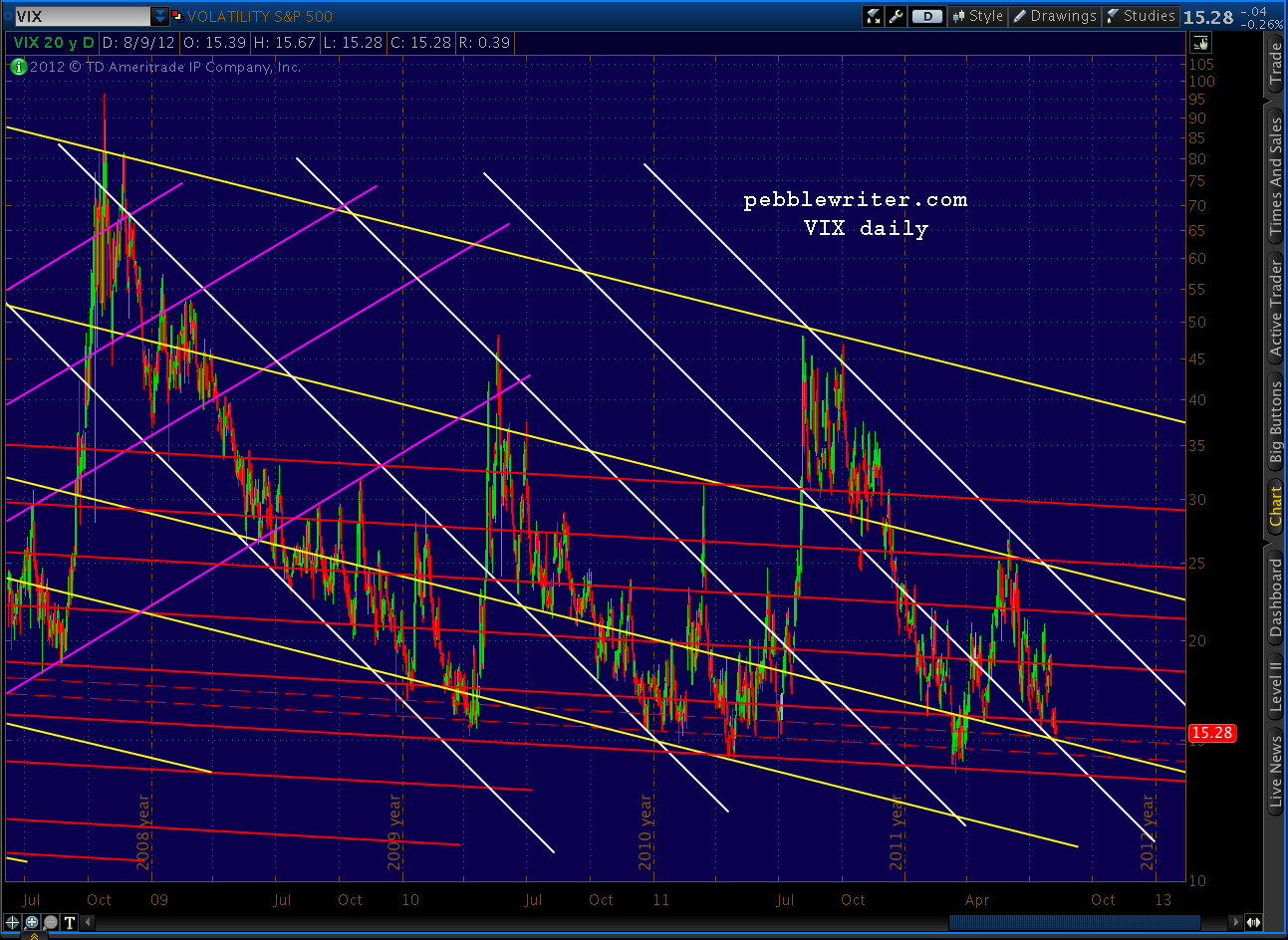Open chart settings wrench icon
This screenshot has width=1288, height=940.
(x=896, y=16)
